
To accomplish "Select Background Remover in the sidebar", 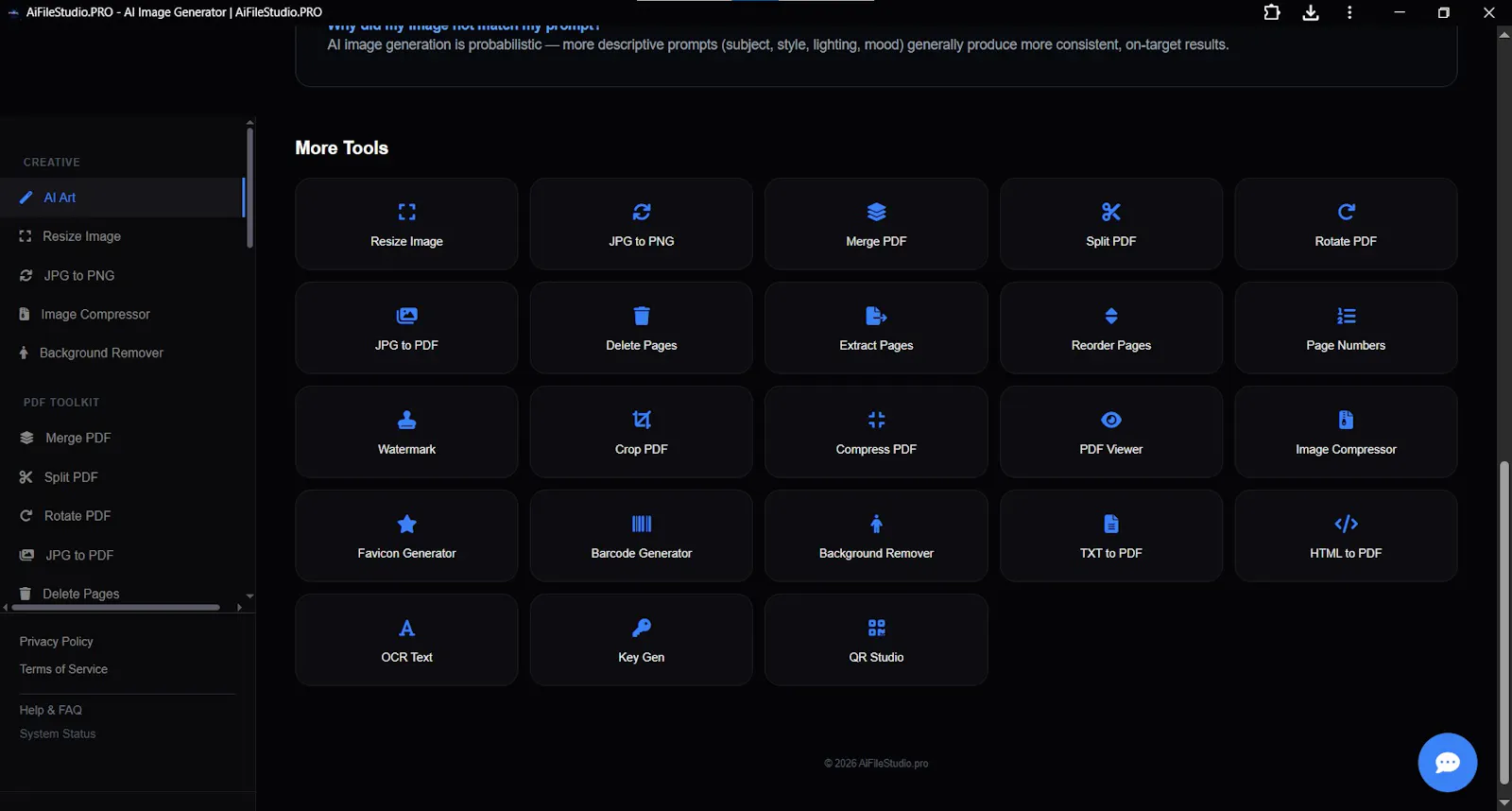I will (122, 353).
